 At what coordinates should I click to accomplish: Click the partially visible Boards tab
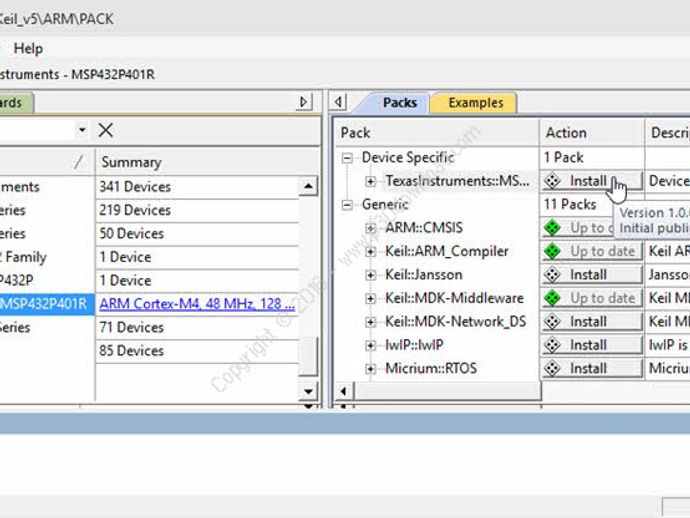(16, 103)
